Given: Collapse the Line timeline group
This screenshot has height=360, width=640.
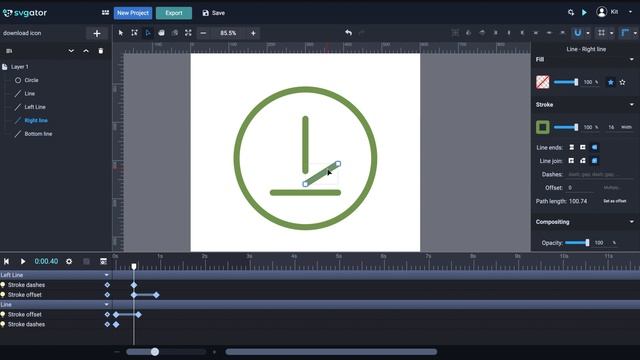Looking at the screenshot, I should pos(107,304).
